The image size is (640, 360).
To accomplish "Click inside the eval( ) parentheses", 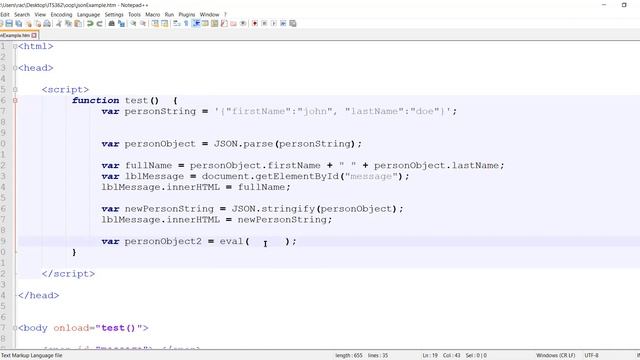I will 267,242.
